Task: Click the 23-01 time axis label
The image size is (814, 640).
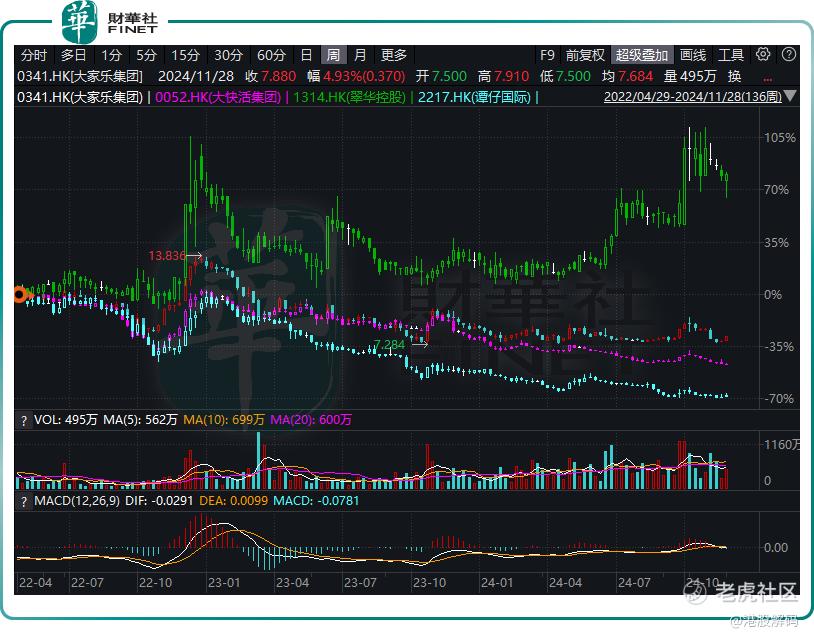Action: (224, 582)
